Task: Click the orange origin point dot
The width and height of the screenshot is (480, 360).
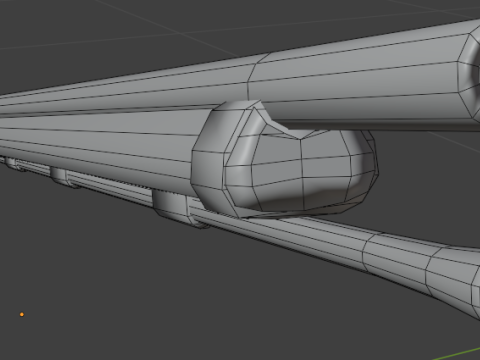Action: 22,314
